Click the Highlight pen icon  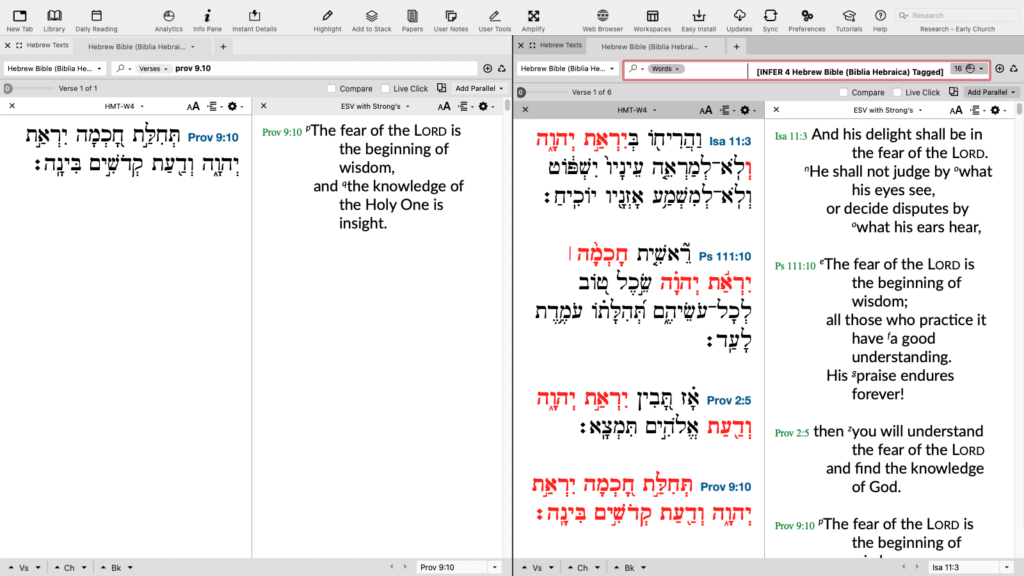(x=327, y=19)
